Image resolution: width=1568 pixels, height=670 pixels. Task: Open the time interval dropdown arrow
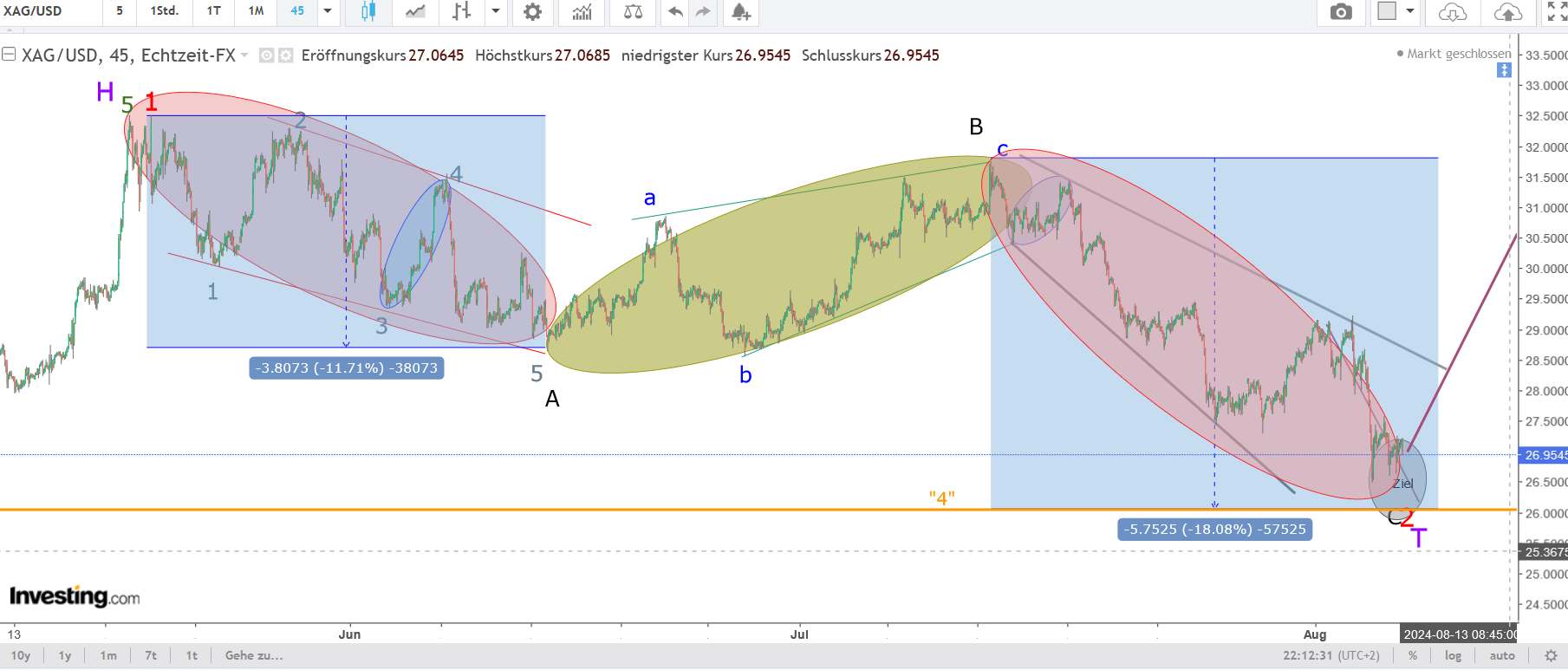point(328,11)
